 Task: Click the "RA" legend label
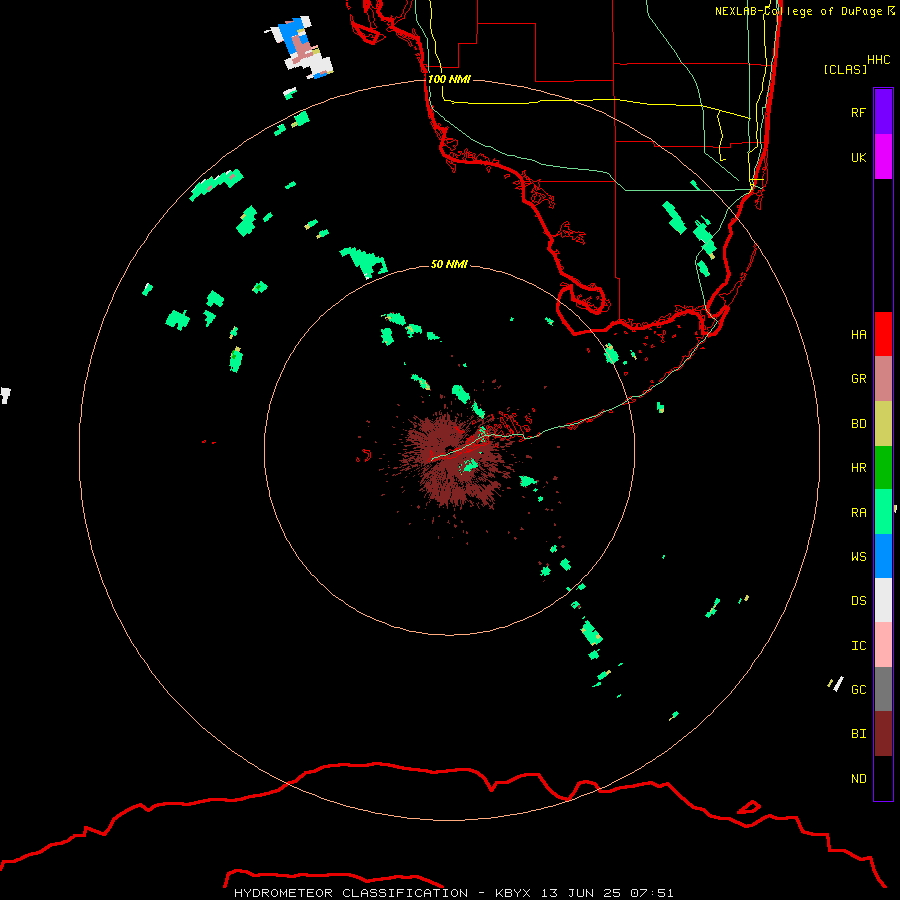click(x=858, y=512)
